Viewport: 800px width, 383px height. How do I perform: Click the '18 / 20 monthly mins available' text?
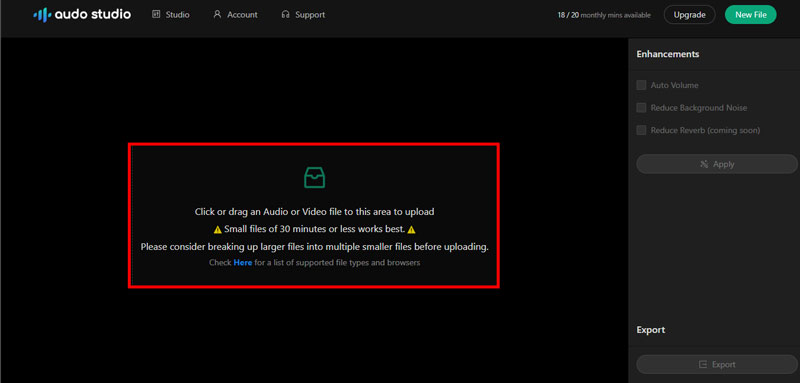[604, 15]
